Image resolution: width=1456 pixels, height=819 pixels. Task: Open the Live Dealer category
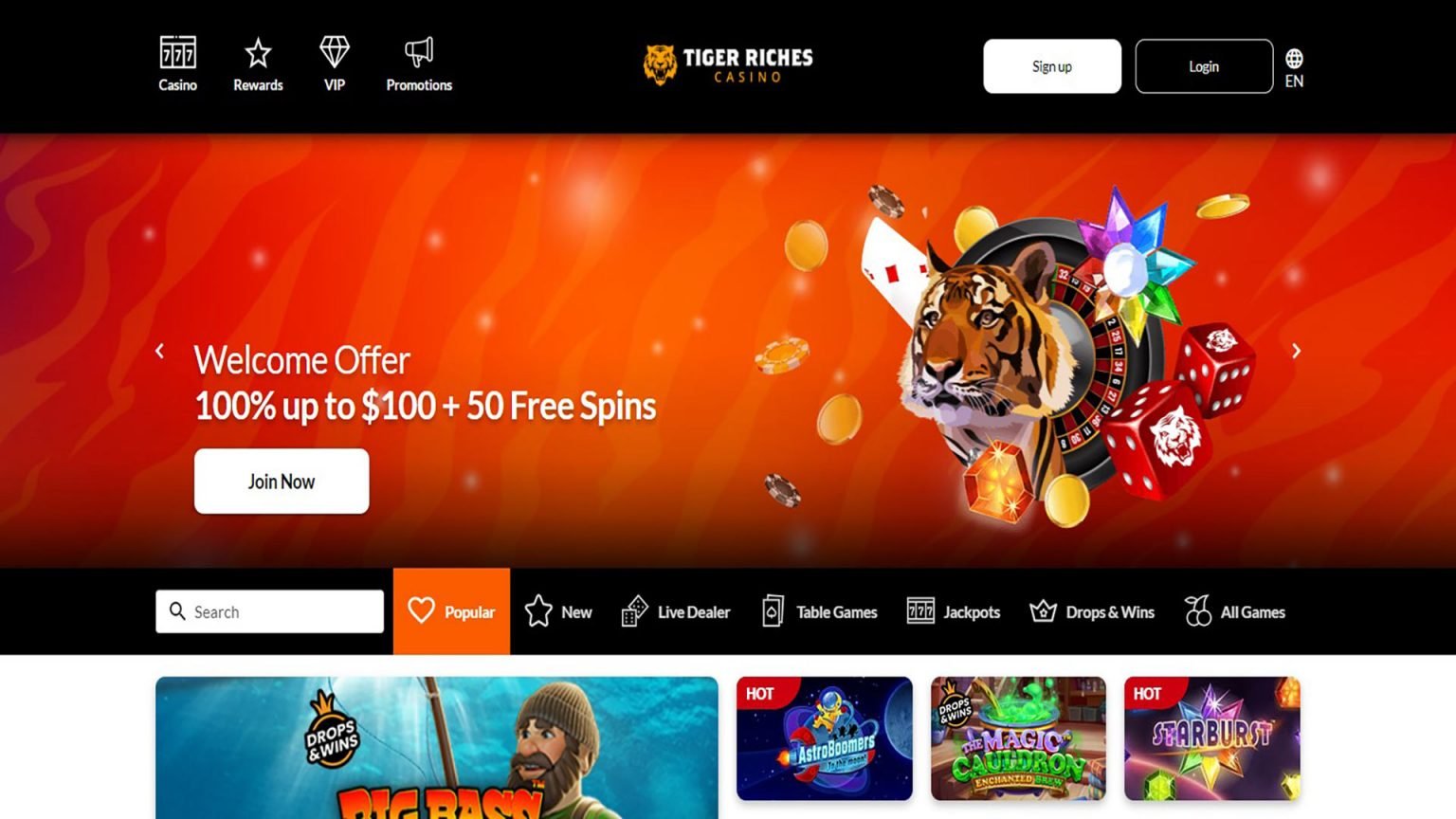(676, 611)
